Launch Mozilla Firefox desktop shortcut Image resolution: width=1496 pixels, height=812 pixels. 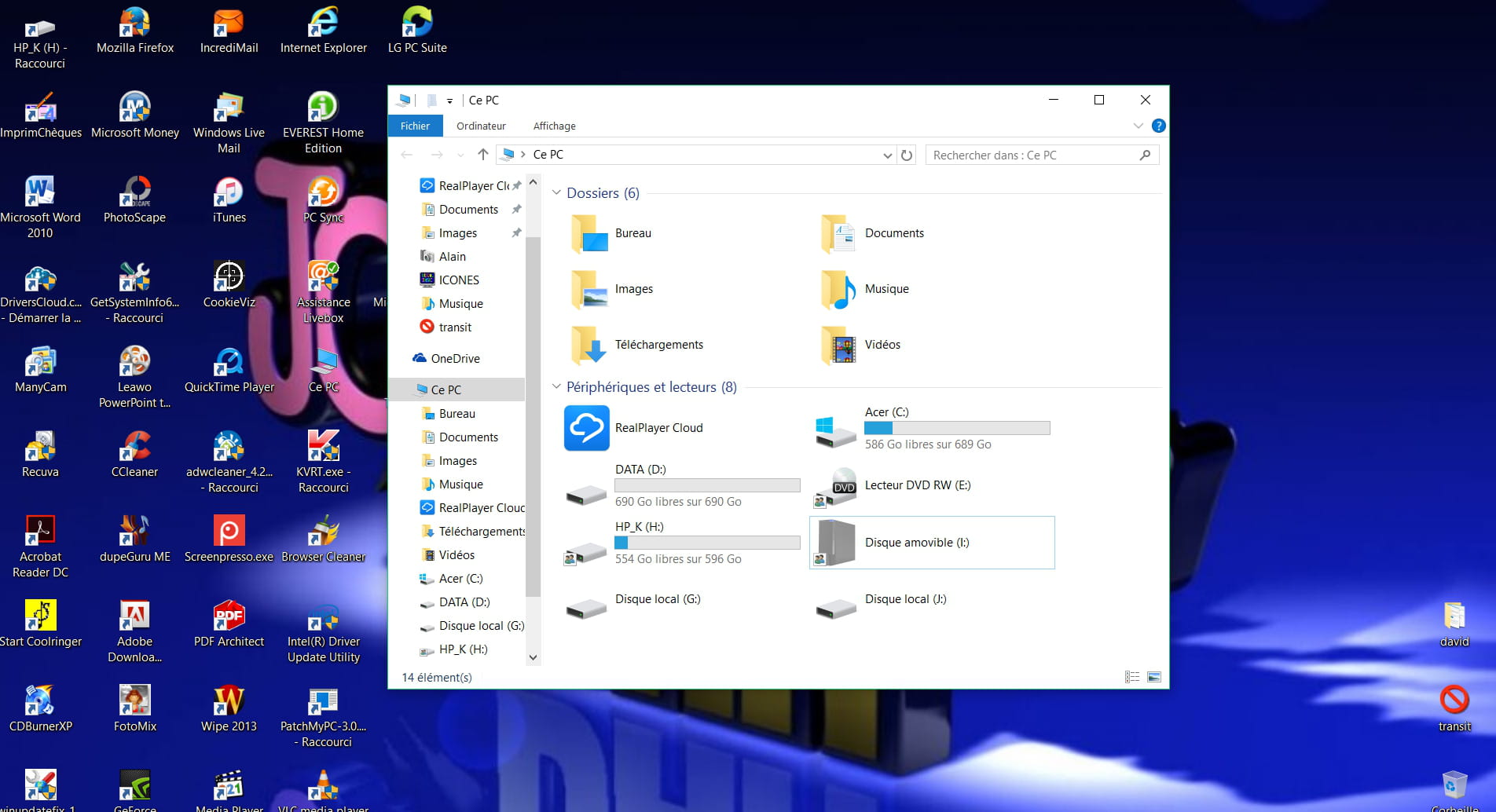135,31
